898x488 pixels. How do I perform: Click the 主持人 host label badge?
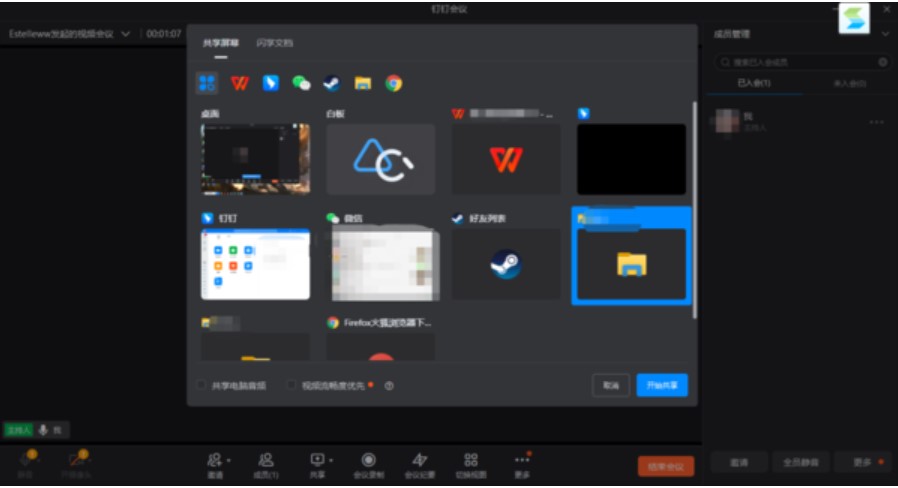(x=18, y=430)
